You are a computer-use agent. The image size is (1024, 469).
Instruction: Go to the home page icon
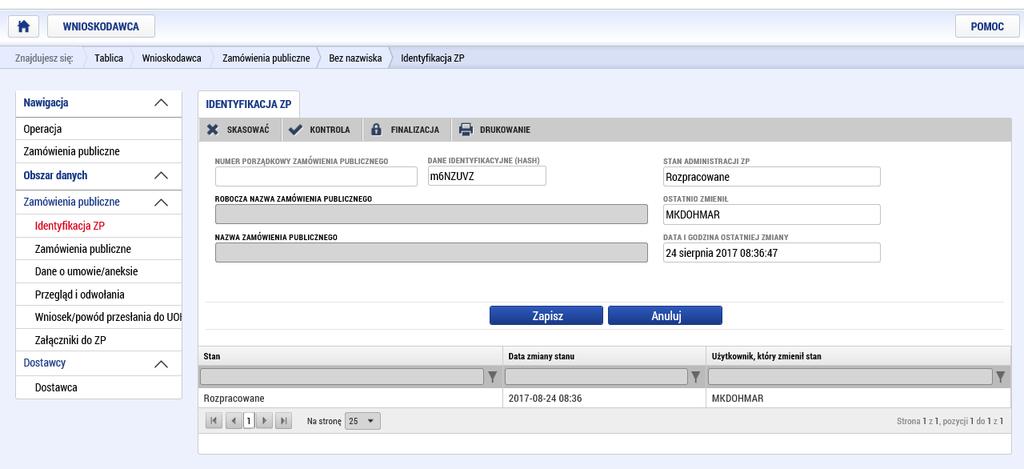coord(24,26)
